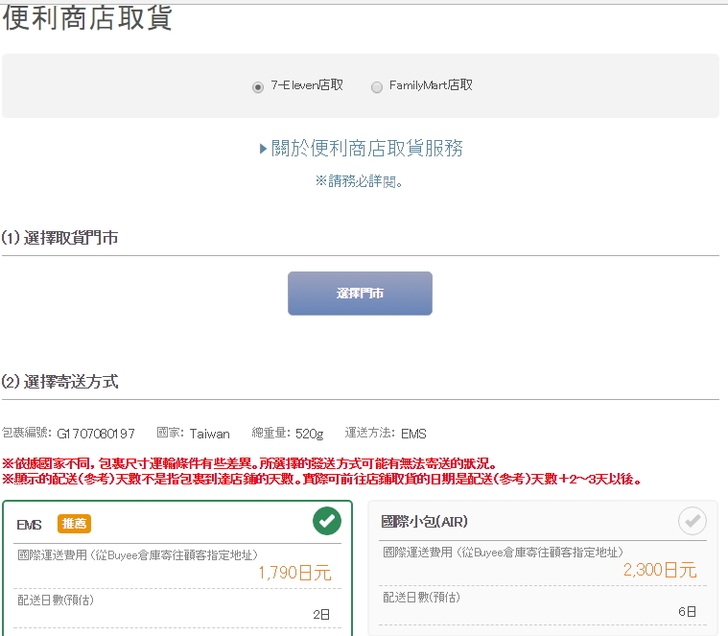Click the 便利商店取貨 page heading

tap(88, 18)
